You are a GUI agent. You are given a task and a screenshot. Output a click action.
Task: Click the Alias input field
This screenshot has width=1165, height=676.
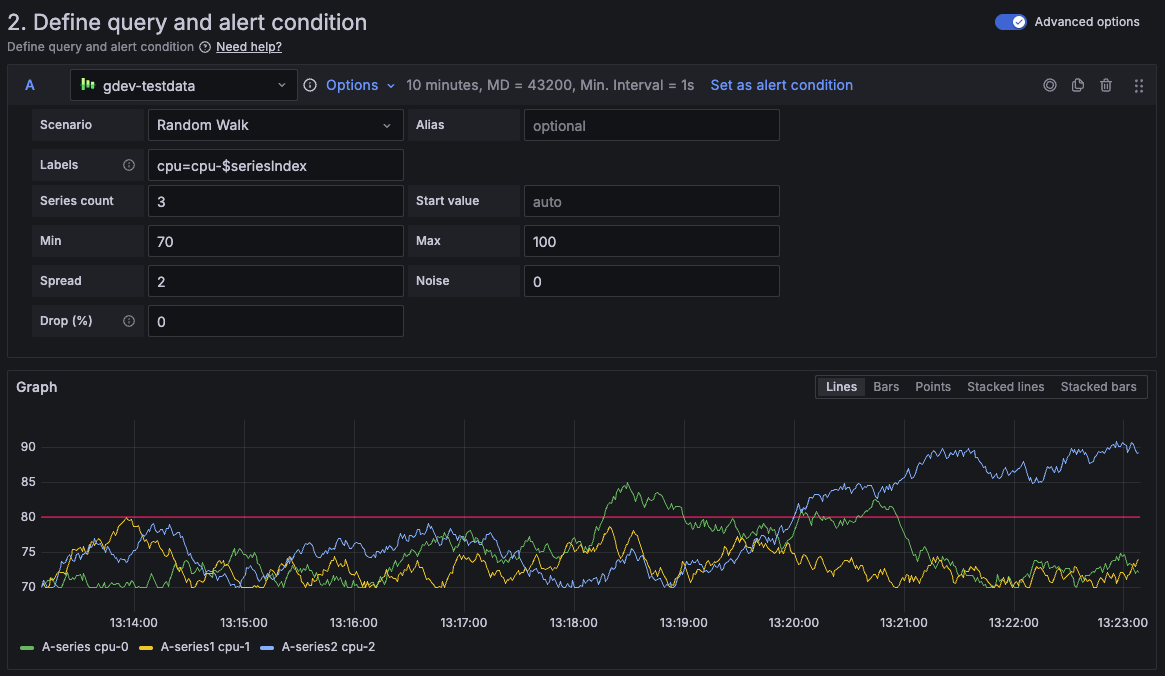pos(651,125)
